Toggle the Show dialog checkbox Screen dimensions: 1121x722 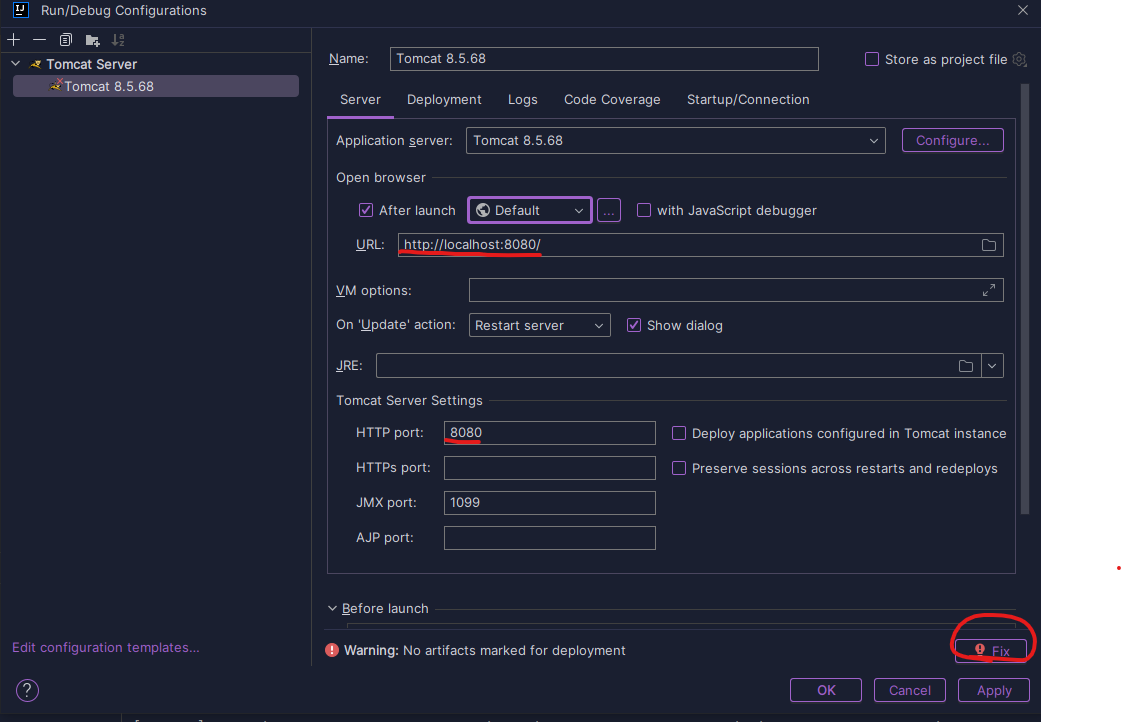633,325
